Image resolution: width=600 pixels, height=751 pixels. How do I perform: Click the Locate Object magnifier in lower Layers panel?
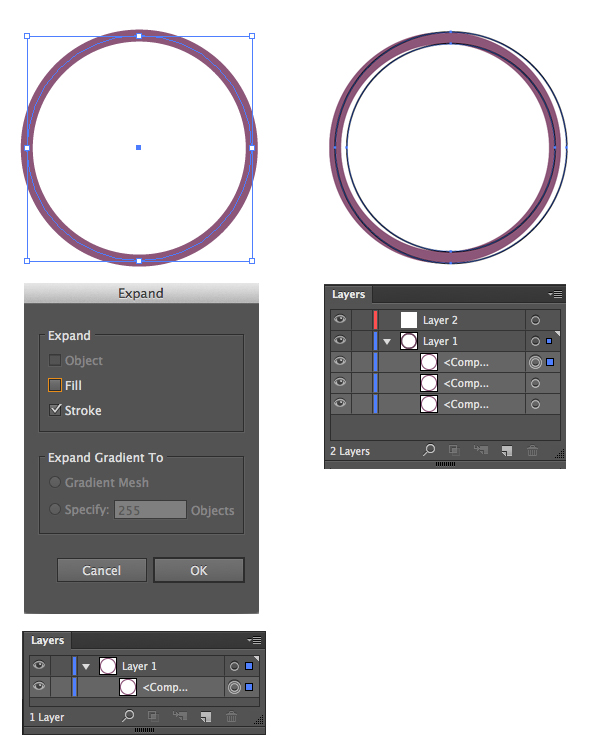(128, 716)
